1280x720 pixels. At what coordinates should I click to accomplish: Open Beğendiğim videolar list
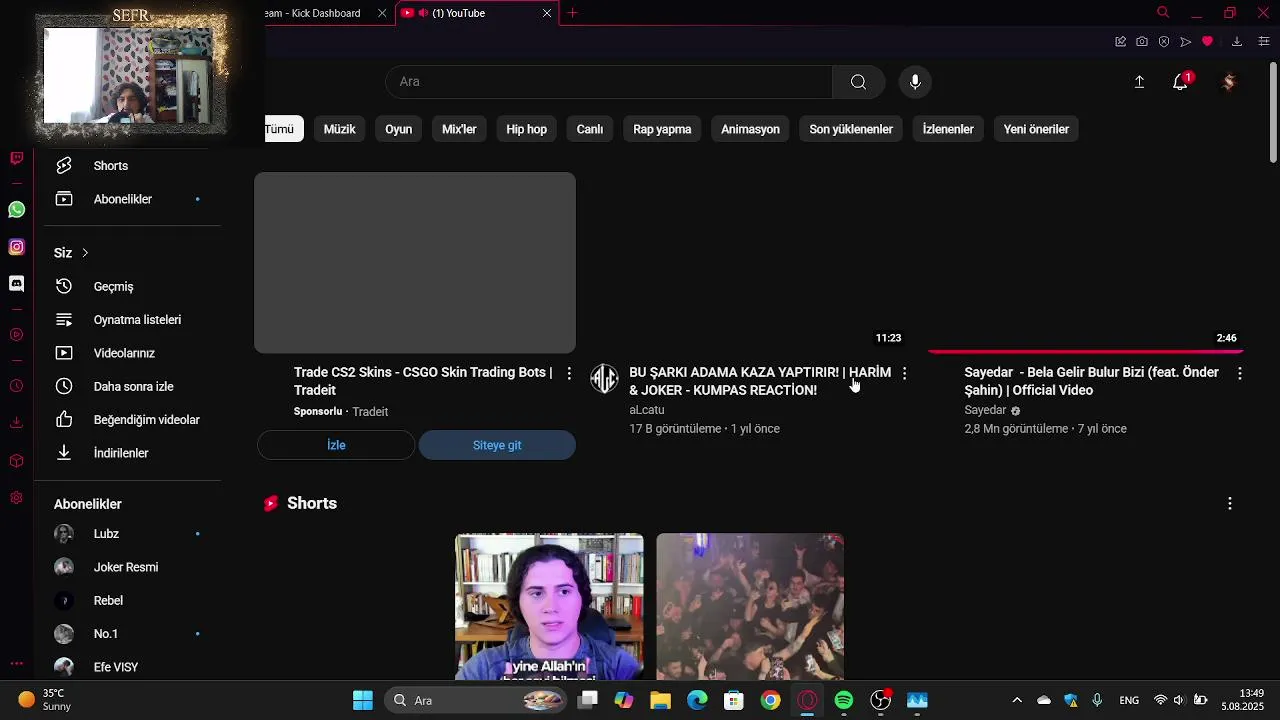[128, 420]
